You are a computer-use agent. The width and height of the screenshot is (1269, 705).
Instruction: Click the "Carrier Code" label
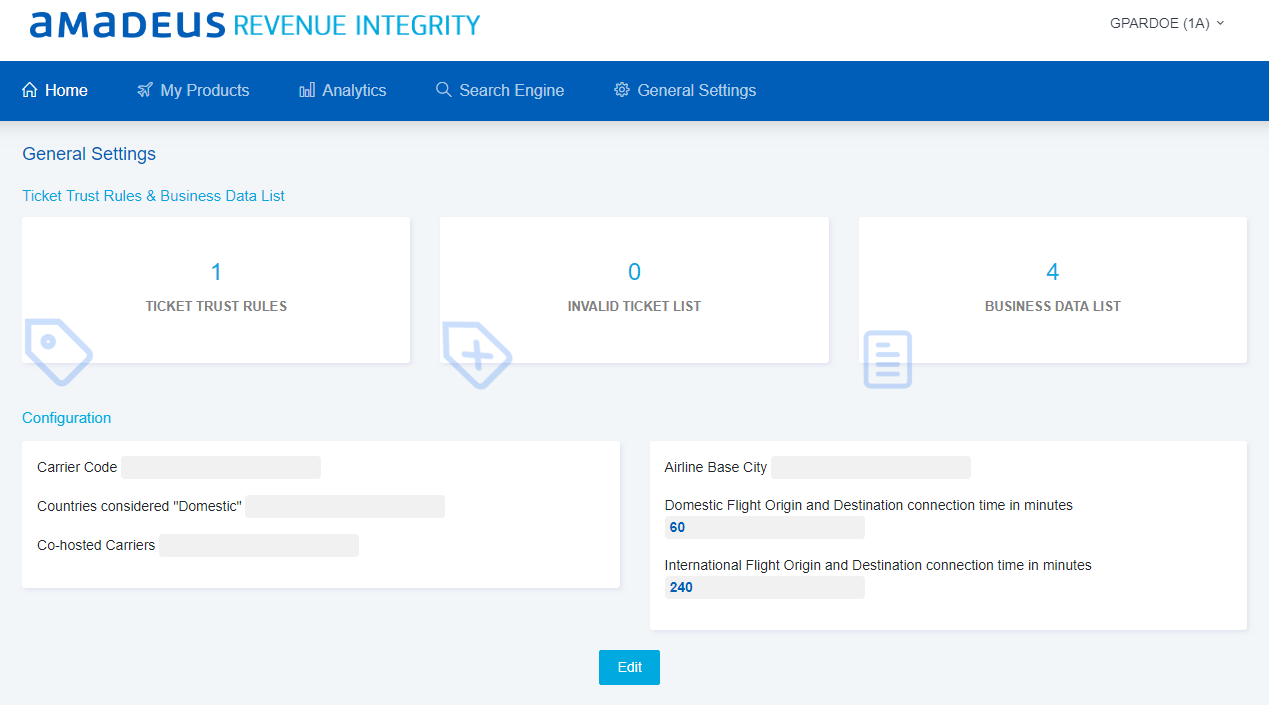(x=77, y=467)
